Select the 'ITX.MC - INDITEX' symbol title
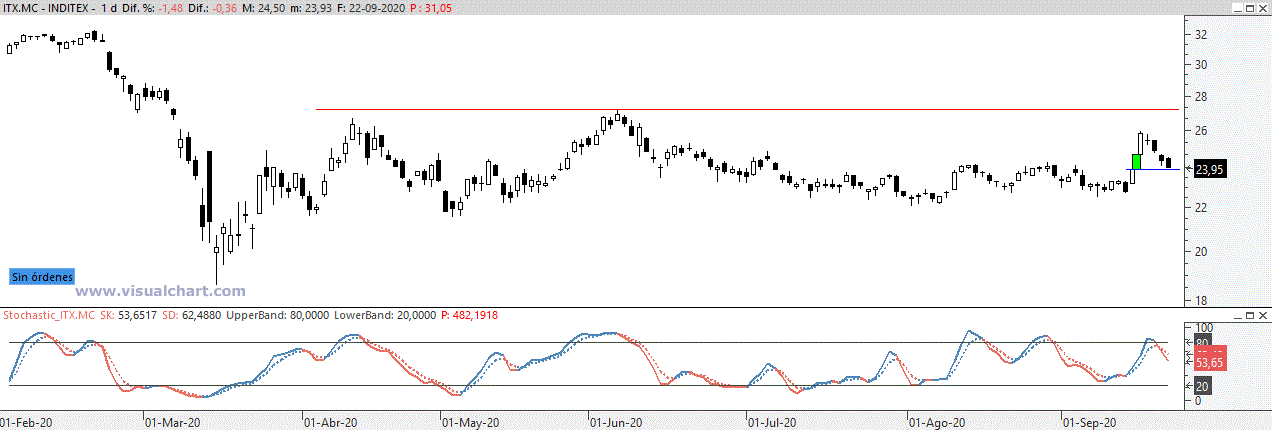Viewport: 1272px width, 430px height. coord(48,8)
